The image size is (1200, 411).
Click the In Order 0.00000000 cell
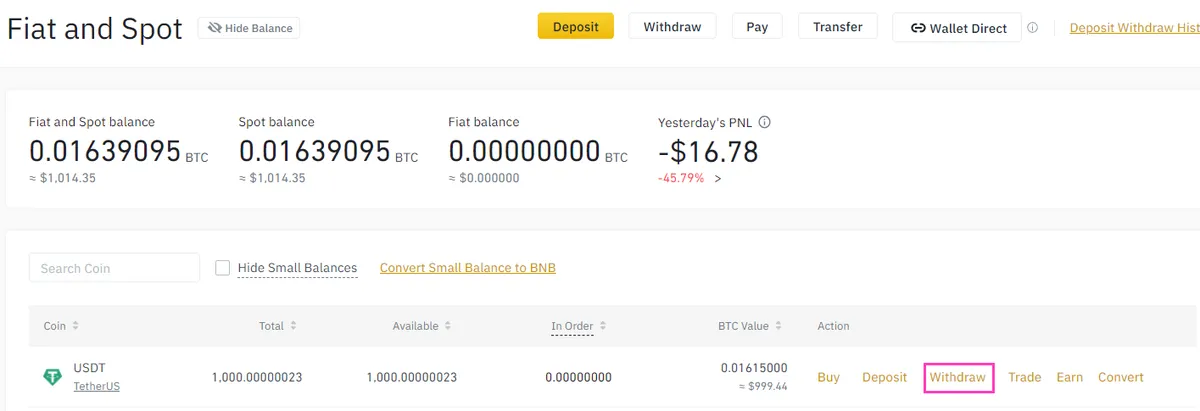[x=578, y=377]
